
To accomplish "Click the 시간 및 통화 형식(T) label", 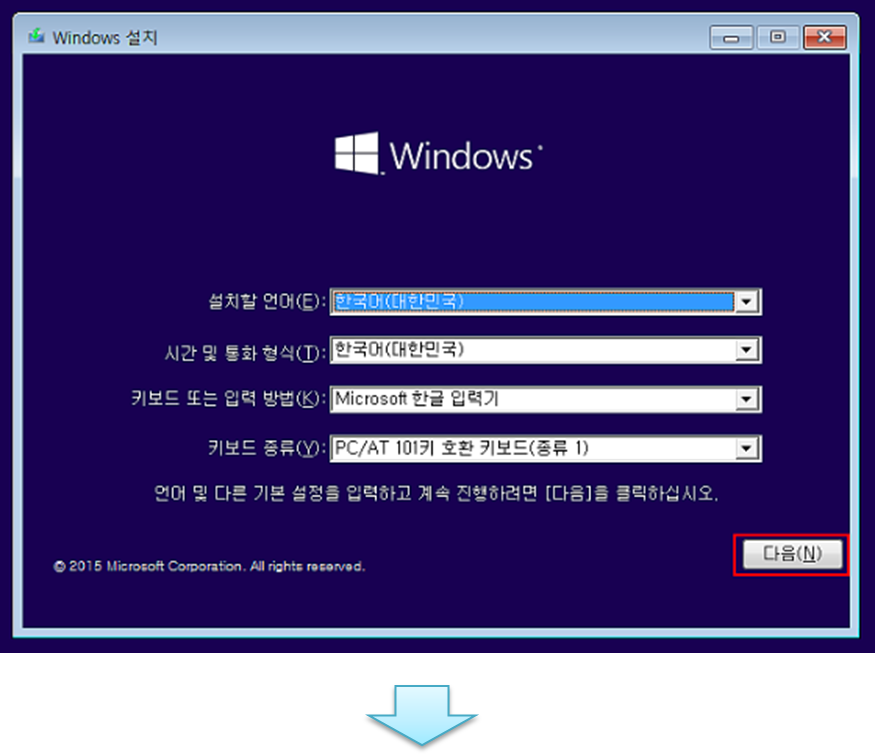I will point(244,353).
